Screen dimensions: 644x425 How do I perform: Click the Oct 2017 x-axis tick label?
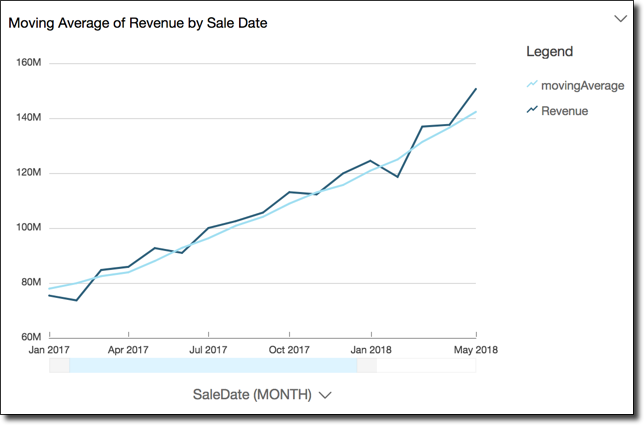click(289, 350)
